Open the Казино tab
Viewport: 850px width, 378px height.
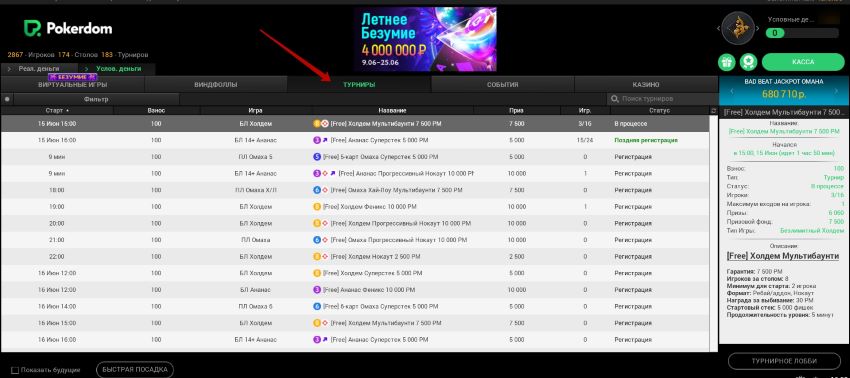(646, 85)
